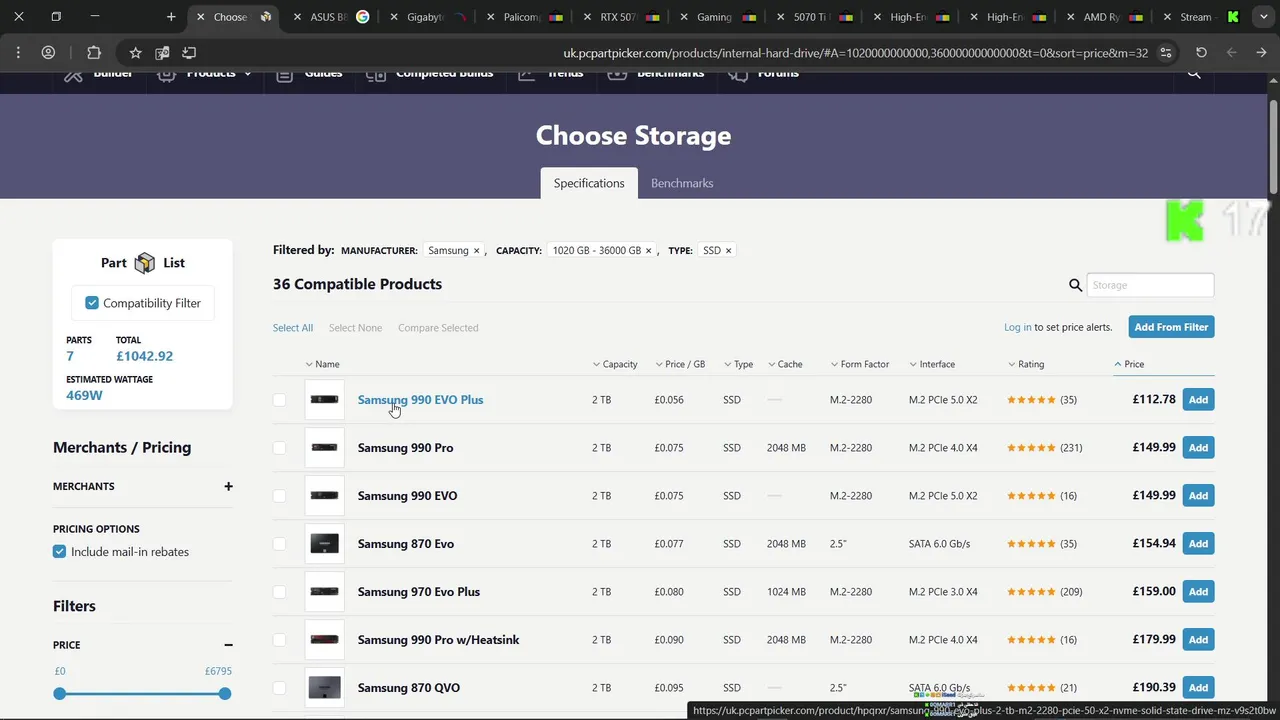Switch to the ASUS browser tab
This screenshot has width=1280, height=720.
click(327, 17)
